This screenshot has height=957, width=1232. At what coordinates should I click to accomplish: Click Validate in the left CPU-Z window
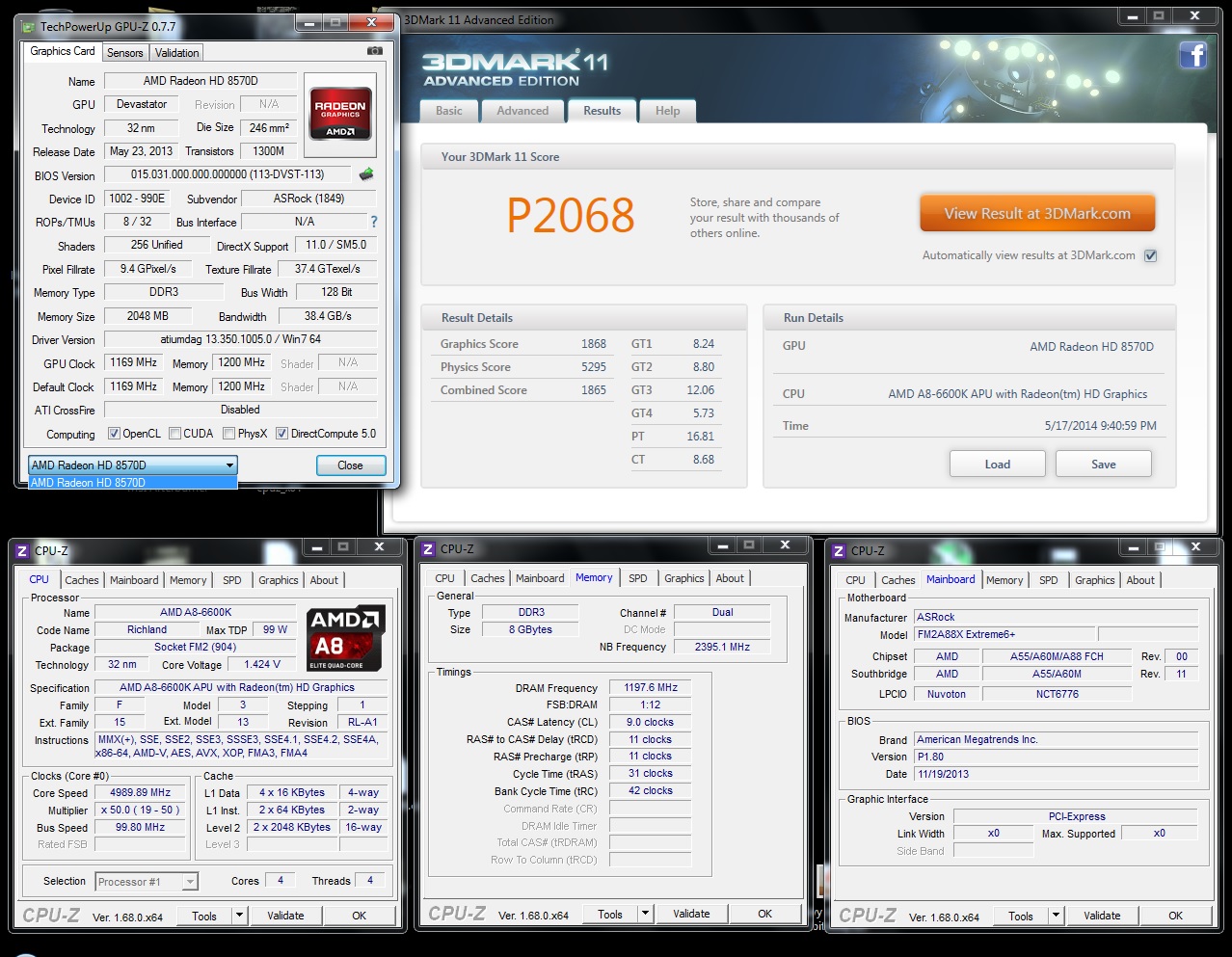pyautogui.click(x=285, y=916)
